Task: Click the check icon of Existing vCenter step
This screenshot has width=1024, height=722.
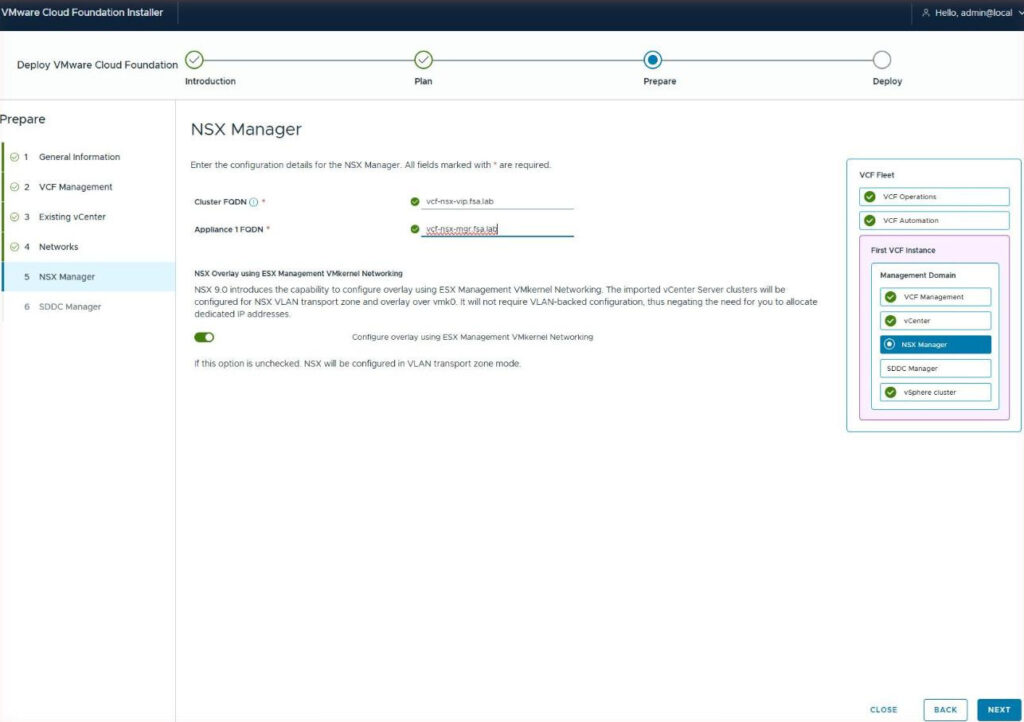Action: (14, 217)
